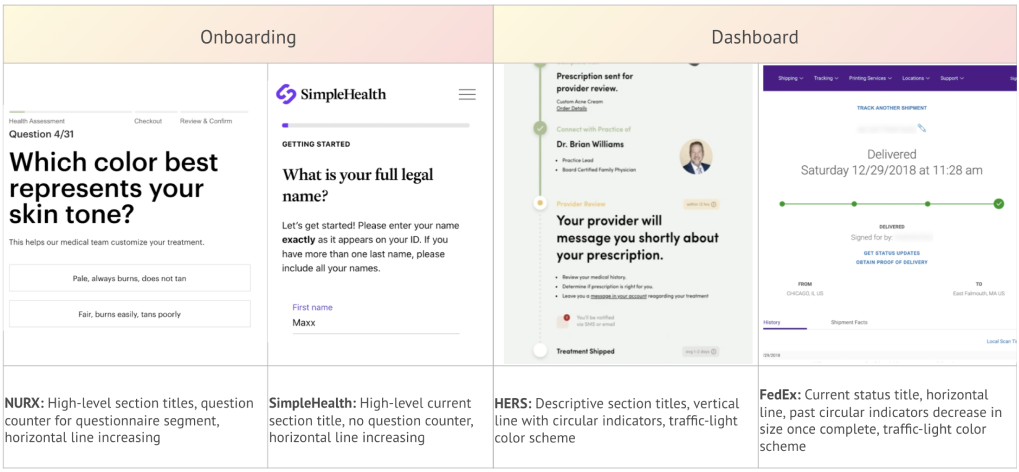Click the green delivered checkmark circle

pos(998,204)
